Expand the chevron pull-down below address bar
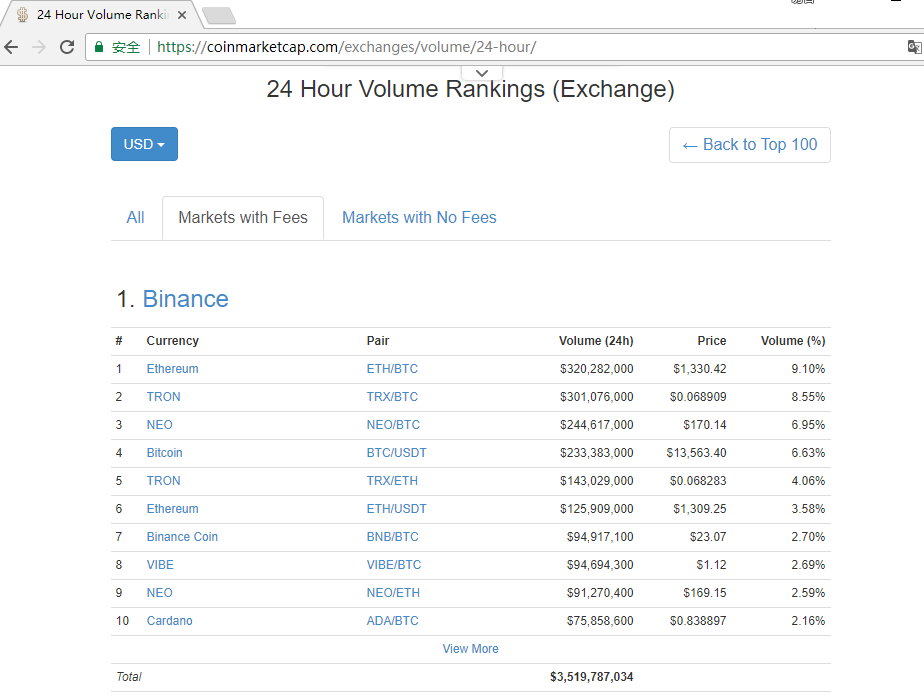Screen dimensions: 924x700 [x=482, y=73]
